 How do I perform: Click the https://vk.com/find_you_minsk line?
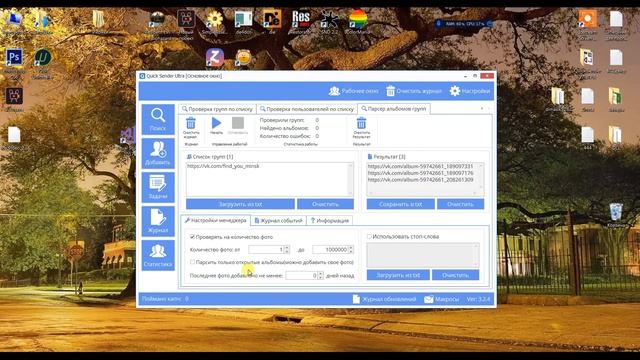click(x=223, y=166)
